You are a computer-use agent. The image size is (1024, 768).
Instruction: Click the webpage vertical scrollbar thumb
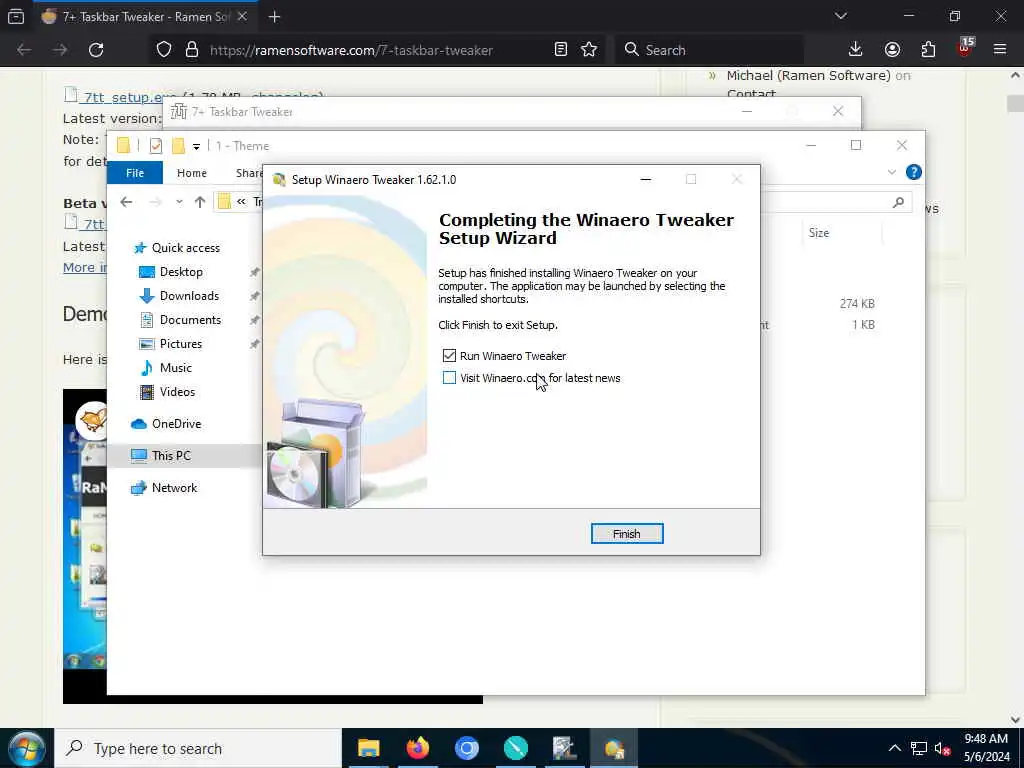coord(1015,103)
